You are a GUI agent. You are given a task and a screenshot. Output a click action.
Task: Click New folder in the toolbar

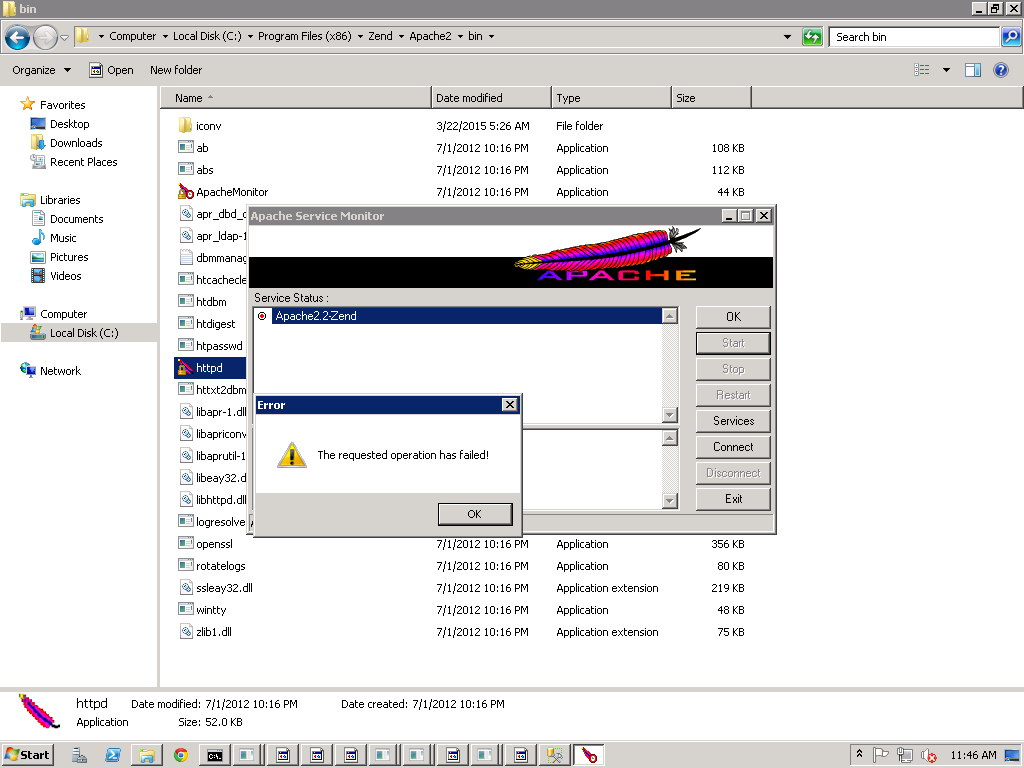(176, 70)
